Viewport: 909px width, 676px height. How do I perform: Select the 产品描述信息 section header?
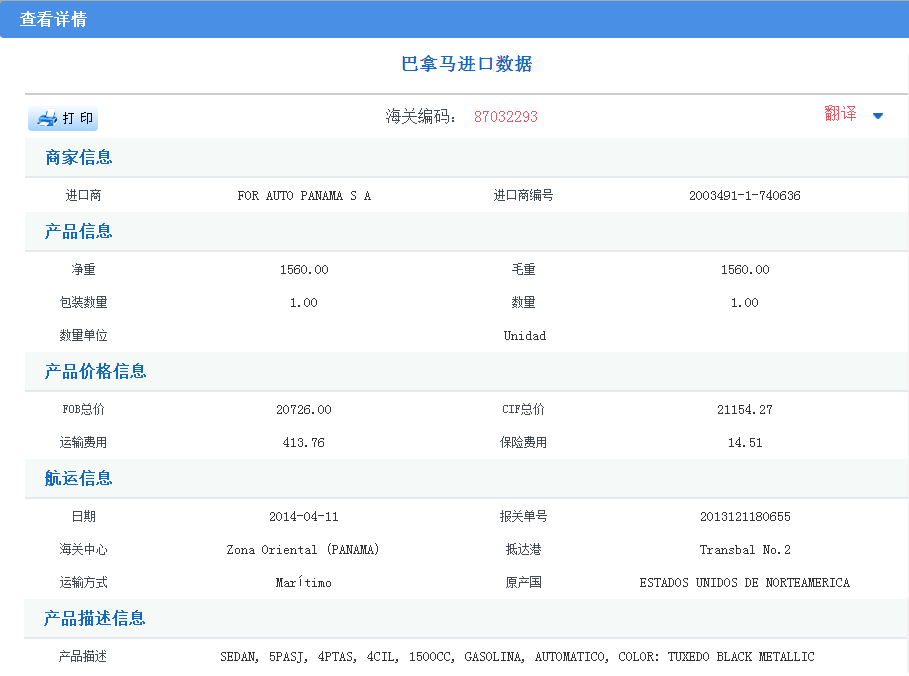pyautogui.click(x=96, y=619)
